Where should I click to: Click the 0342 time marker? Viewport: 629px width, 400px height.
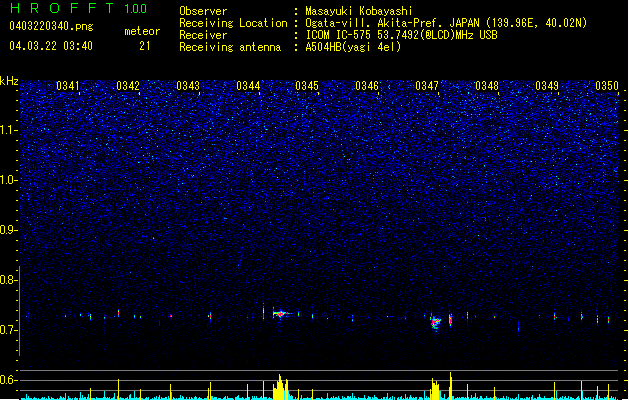128,85
